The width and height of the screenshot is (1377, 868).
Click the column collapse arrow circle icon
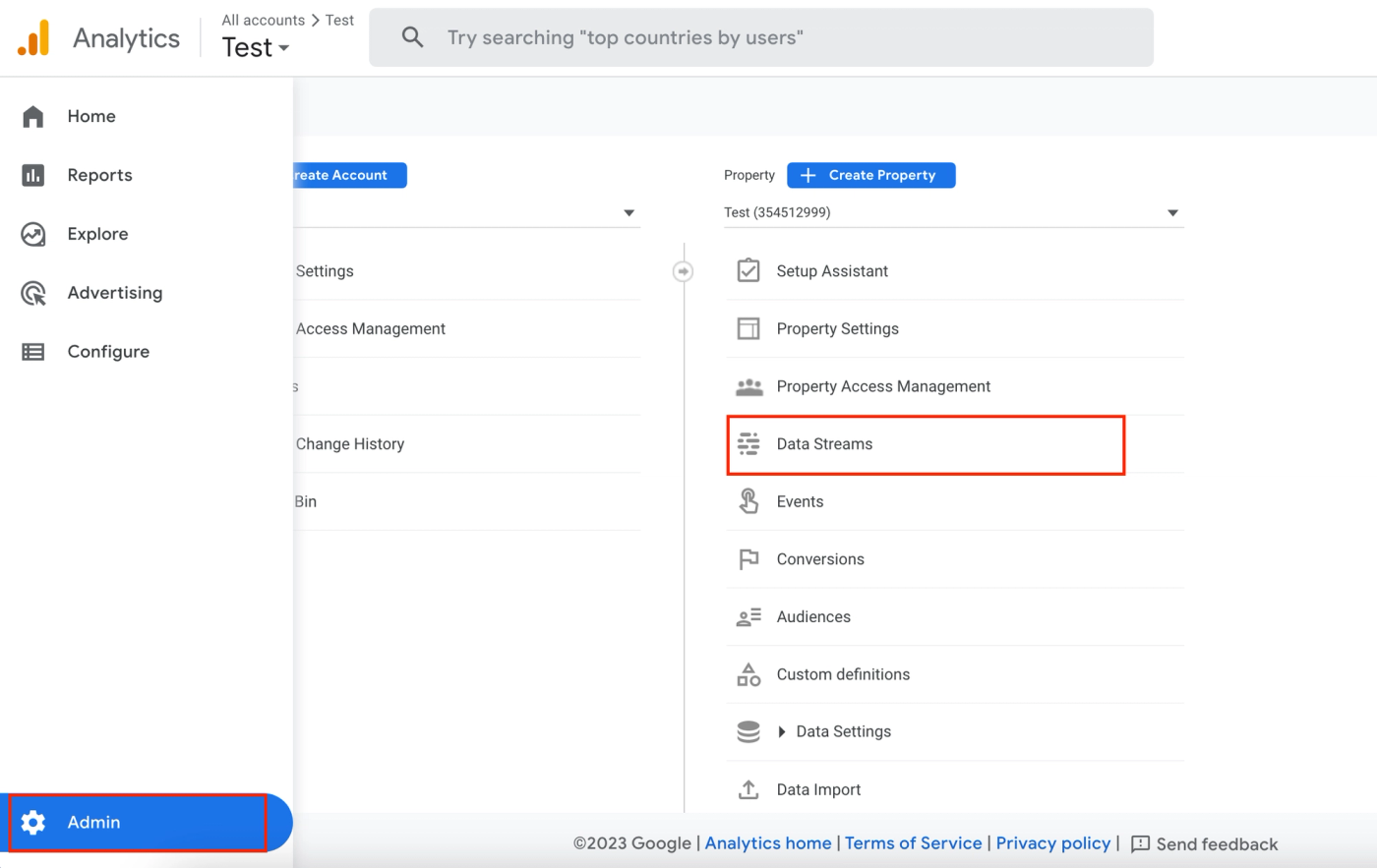pos(683,271)
